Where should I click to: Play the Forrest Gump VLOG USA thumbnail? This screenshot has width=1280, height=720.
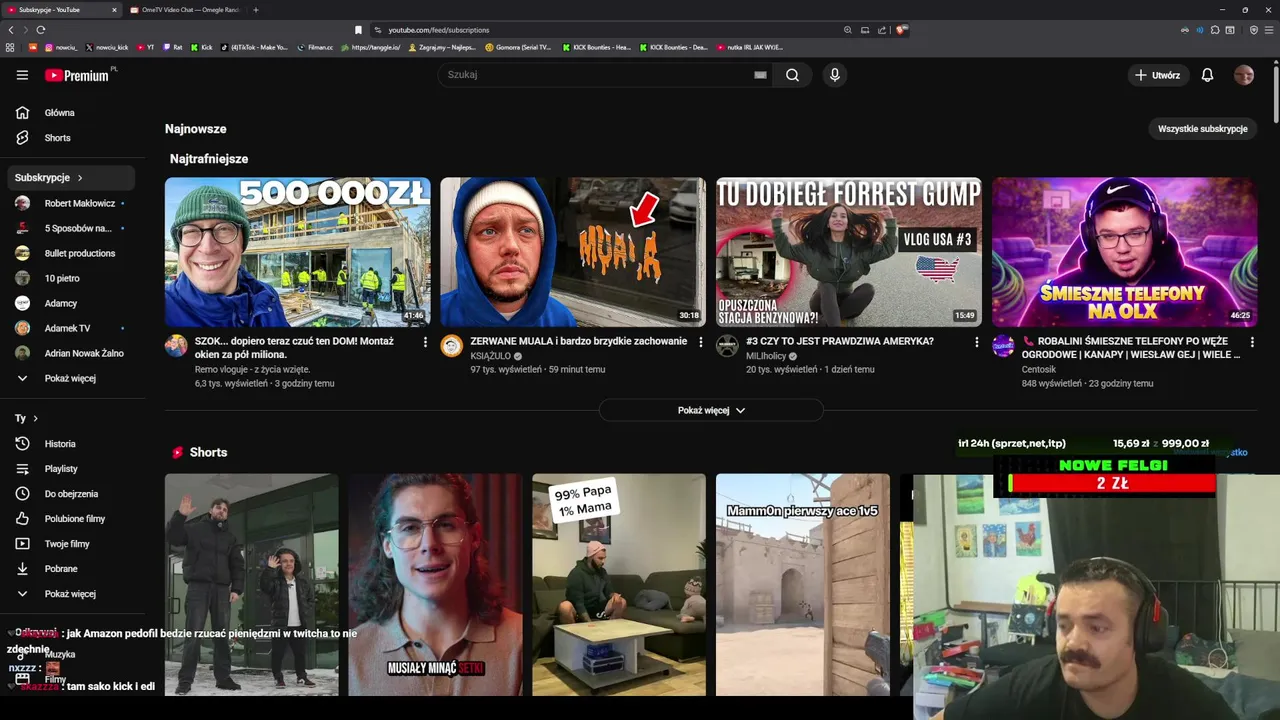point(848,252)
